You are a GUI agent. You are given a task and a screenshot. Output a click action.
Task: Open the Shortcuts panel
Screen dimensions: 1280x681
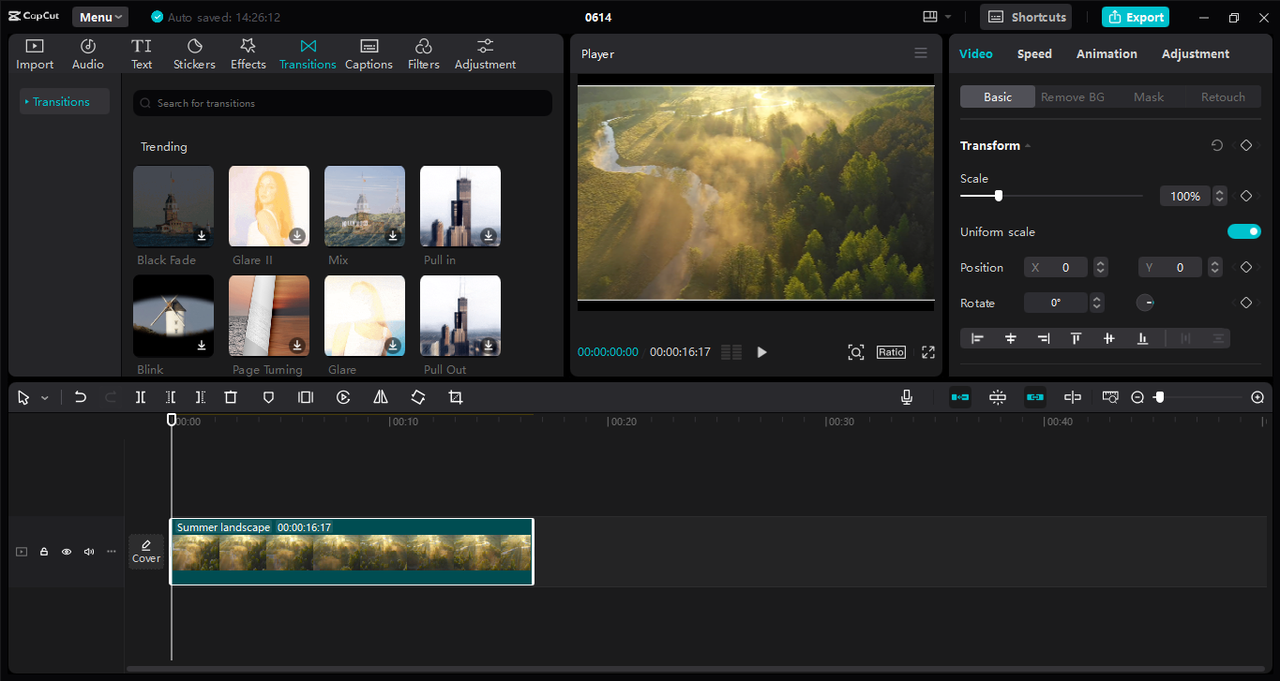(1026, 17)
